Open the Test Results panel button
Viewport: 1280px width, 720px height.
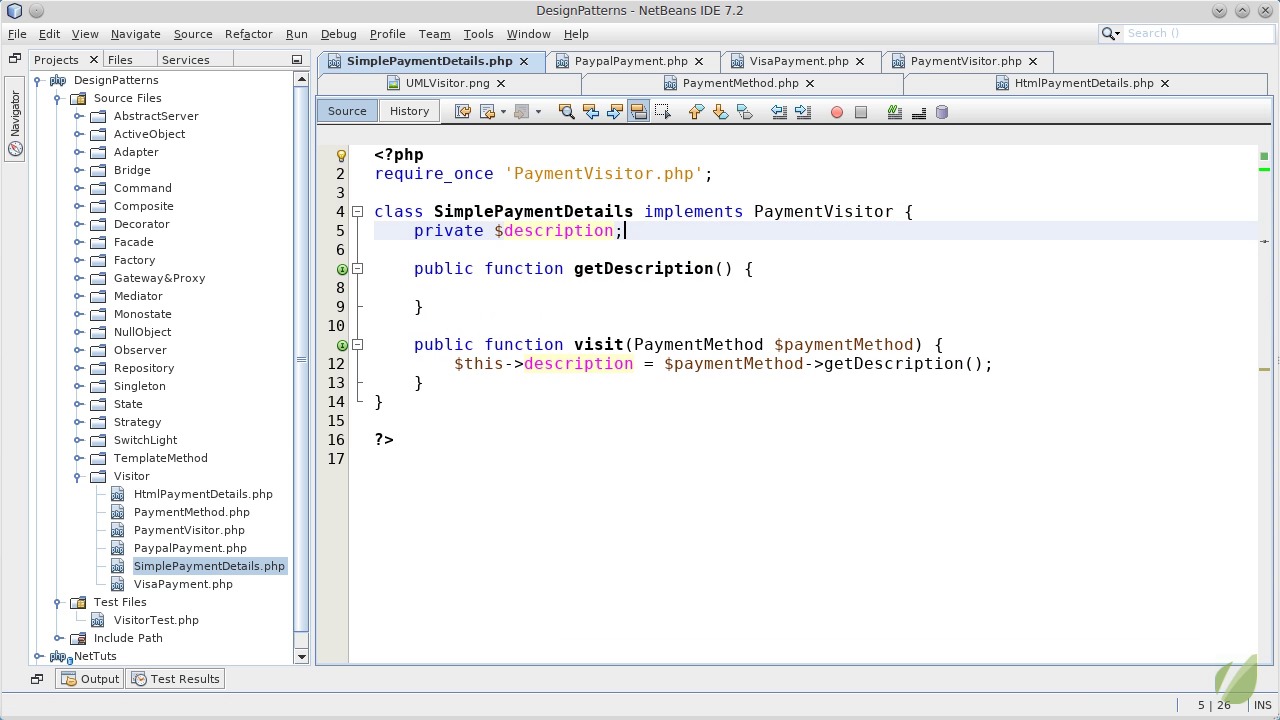click(x=176, y=679)
